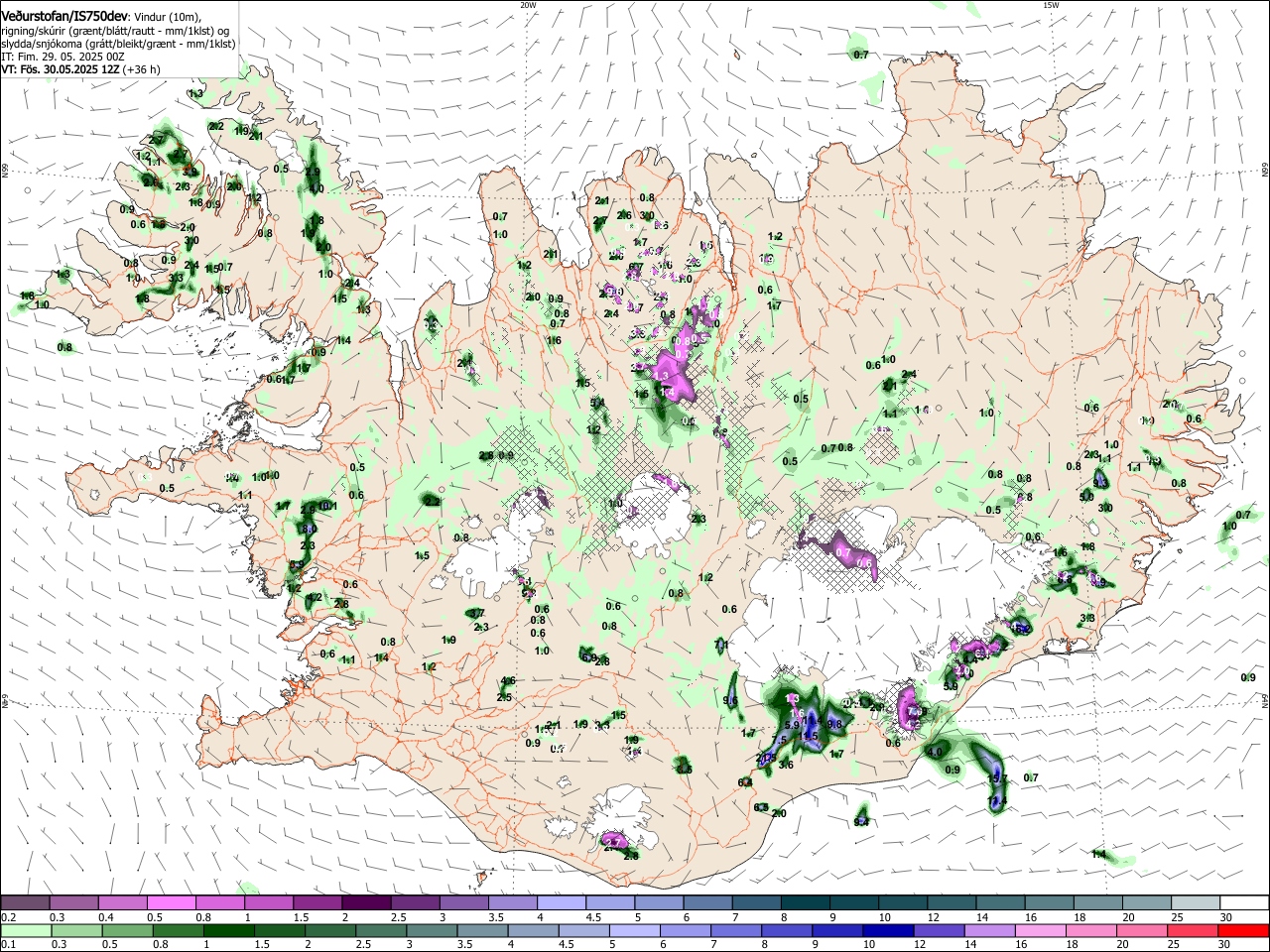Viewport: 1270px width, 952px height.
Task: Click the 9.4 value off the south coast
Action: [x=861, y=821]
